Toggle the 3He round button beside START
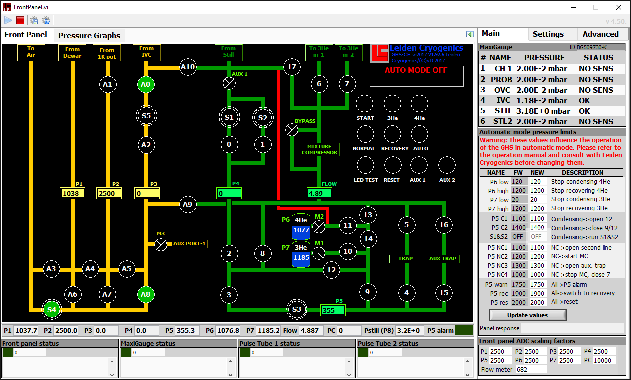Viewport: 631px width, 380px height. pos(392,104)
